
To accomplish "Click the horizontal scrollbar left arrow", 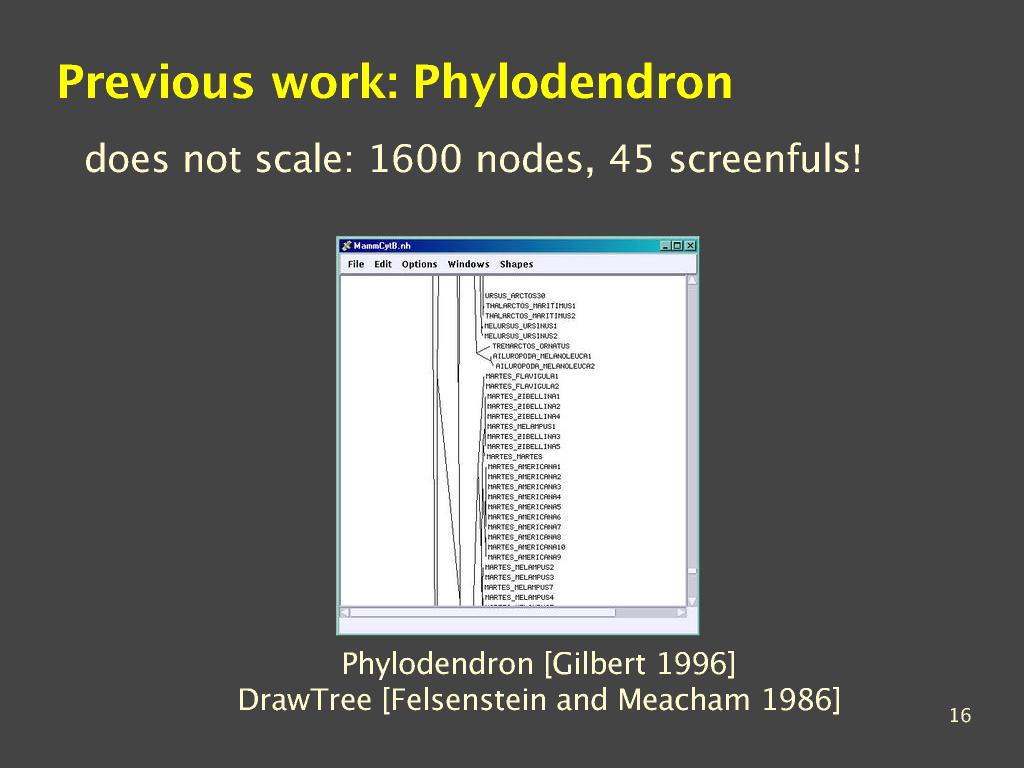I will tap(345, 612).
